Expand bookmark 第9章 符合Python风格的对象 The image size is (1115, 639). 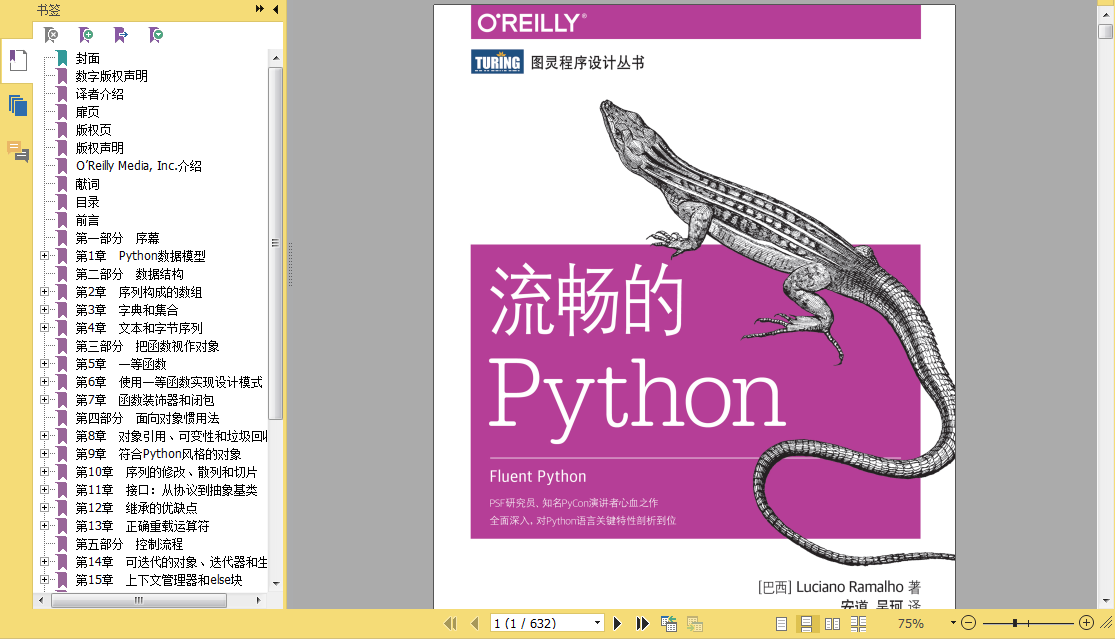(x=44, y=453)
